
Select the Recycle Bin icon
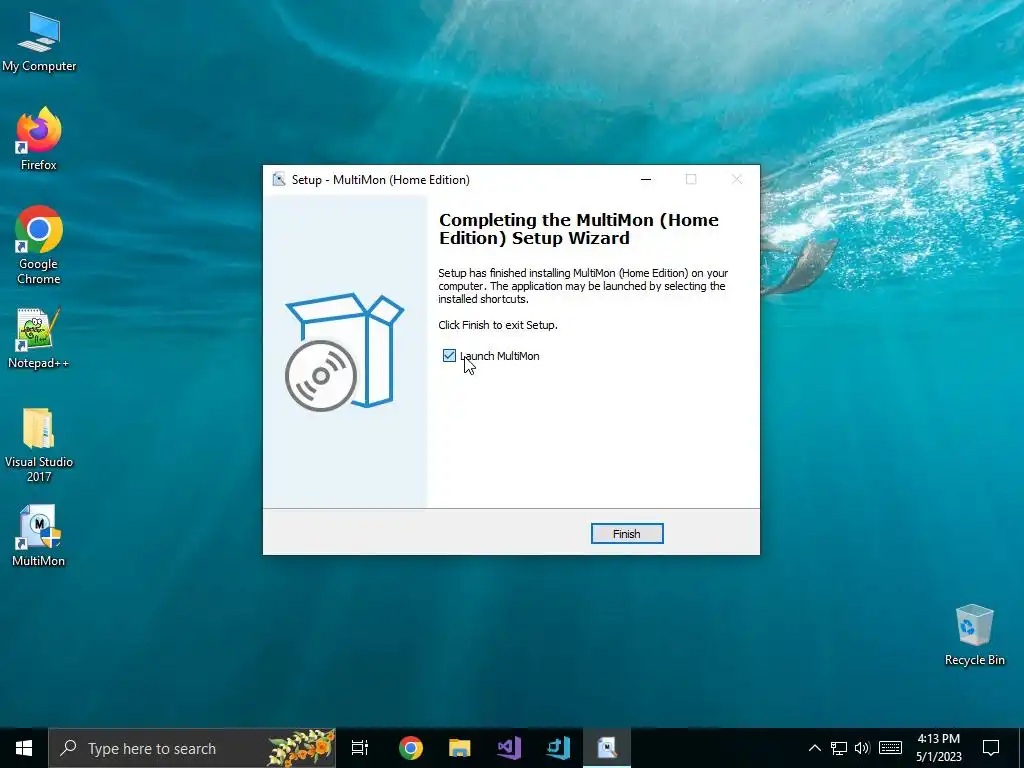(974, 635)
